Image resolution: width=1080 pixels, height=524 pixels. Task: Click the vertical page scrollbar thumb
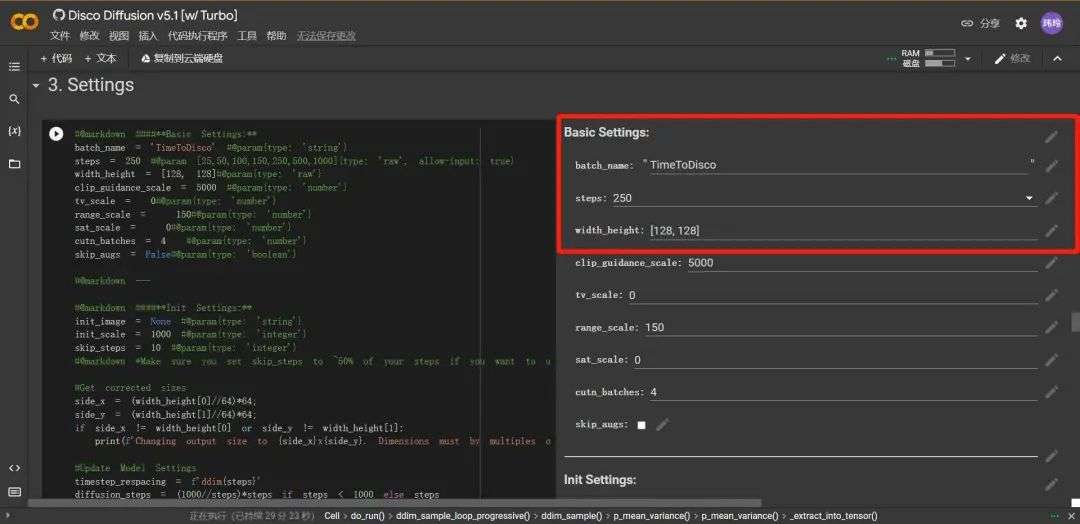pyautogui.click(x=1074, y=322)
